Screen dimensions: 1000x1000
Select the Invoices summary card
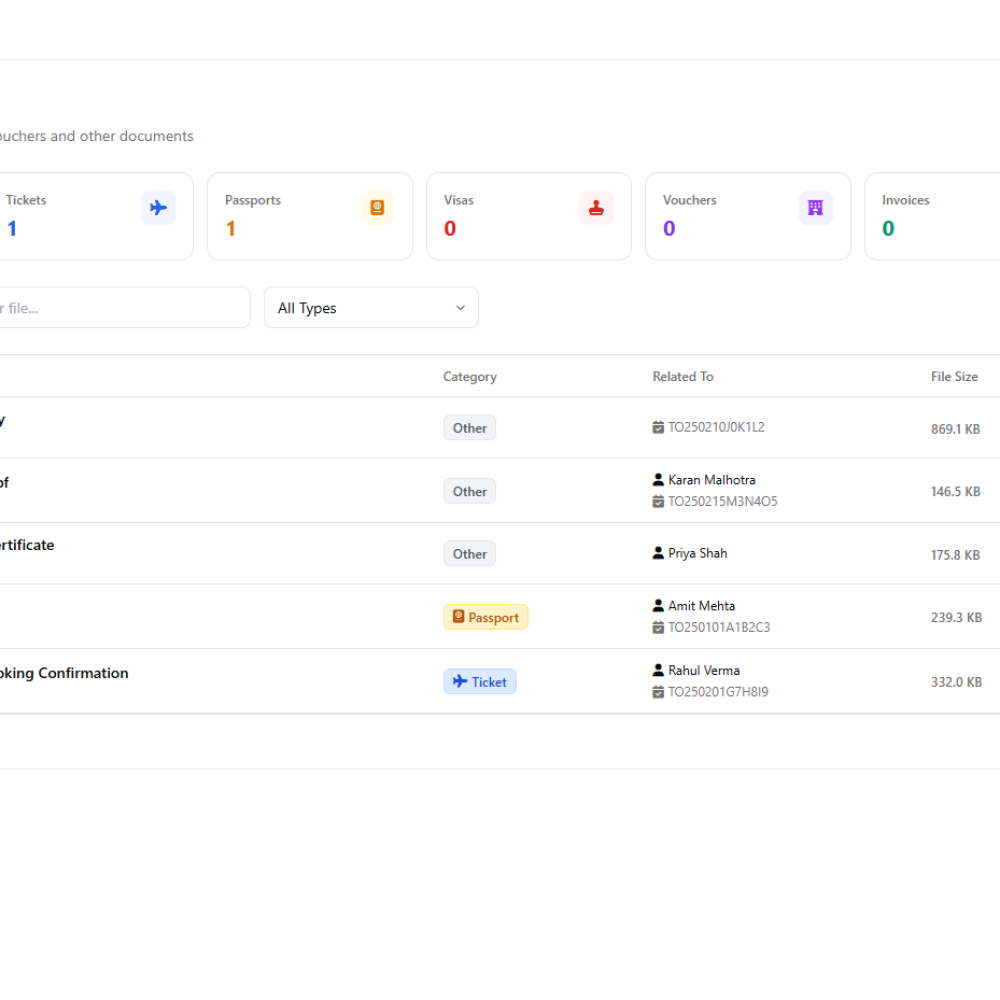(932, 216)
